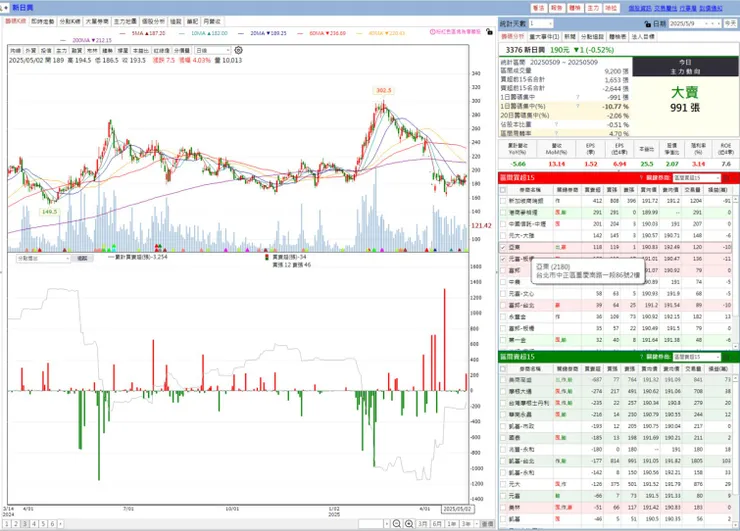The height and width of the screenshot is (531, 740).
Task: Open the 統計天數 dropdown
Action: pos(541,24)
